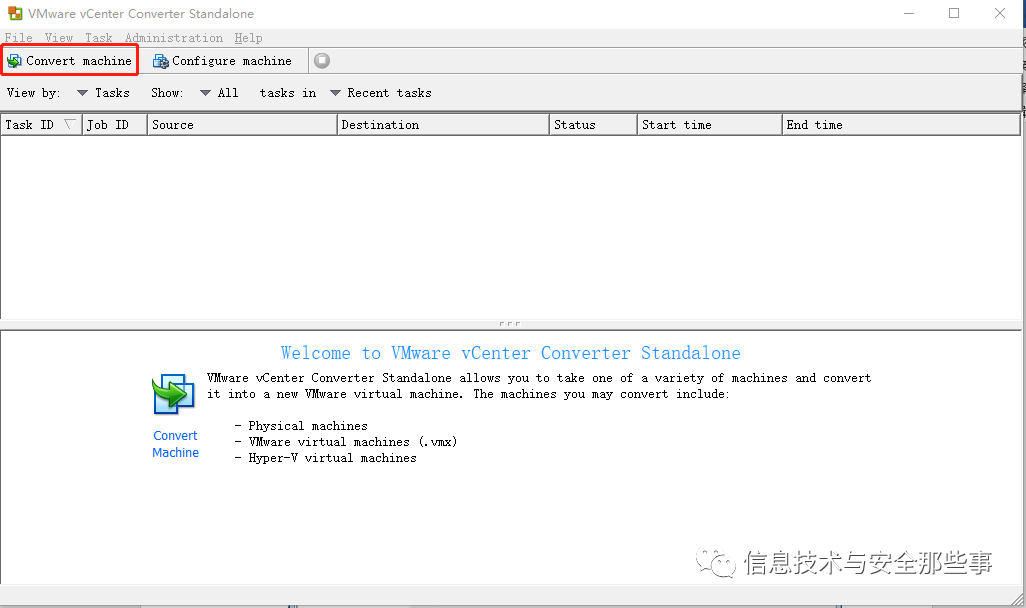This screenshot has height=608, width=1026.
Task: Click the welcome heading text 'Welcome to VMware vCenter Converter Standalone'
Action: 511,353
